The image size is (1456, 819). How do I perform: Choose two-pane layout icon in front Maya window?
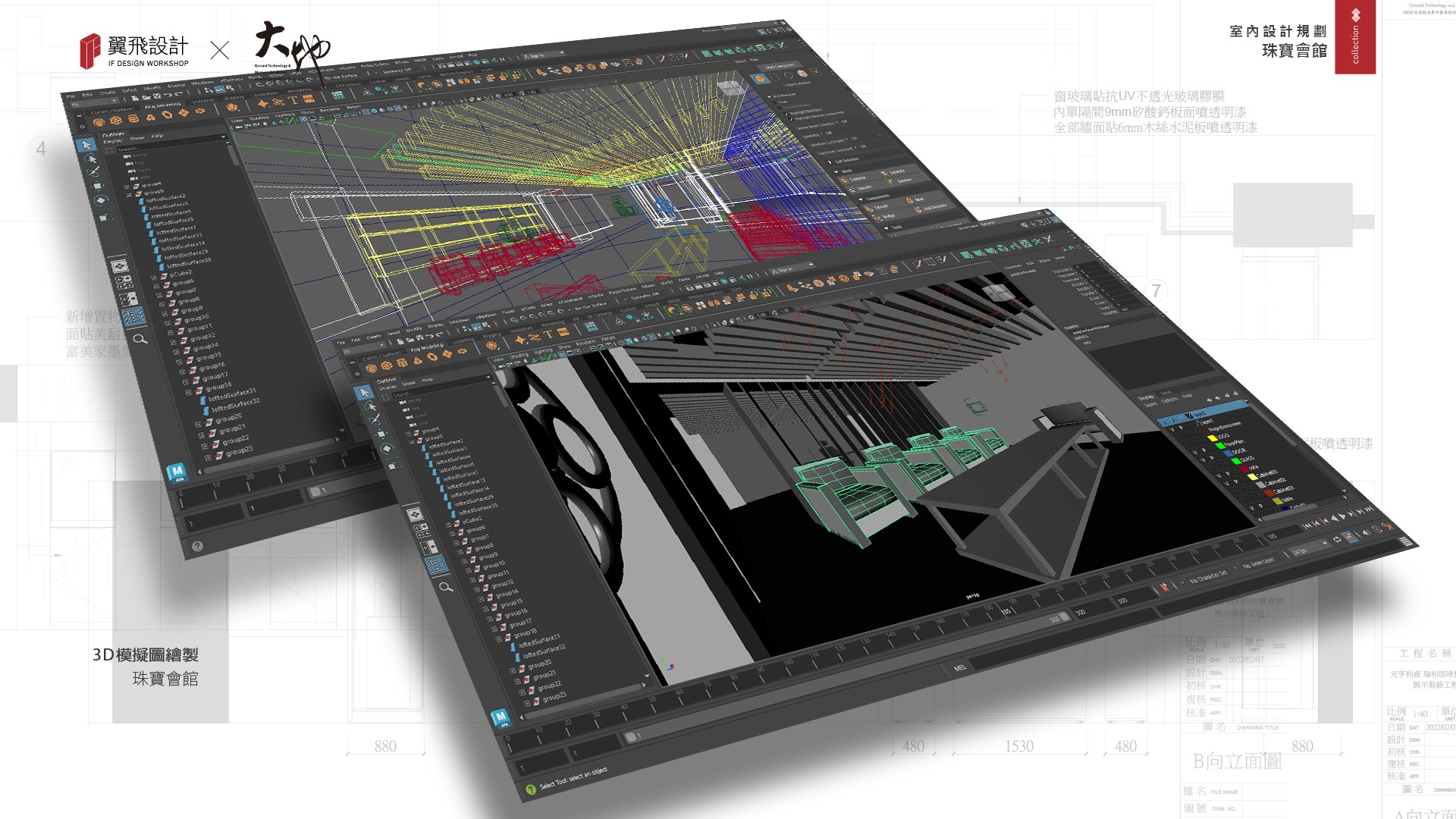(x=430, y=547)
